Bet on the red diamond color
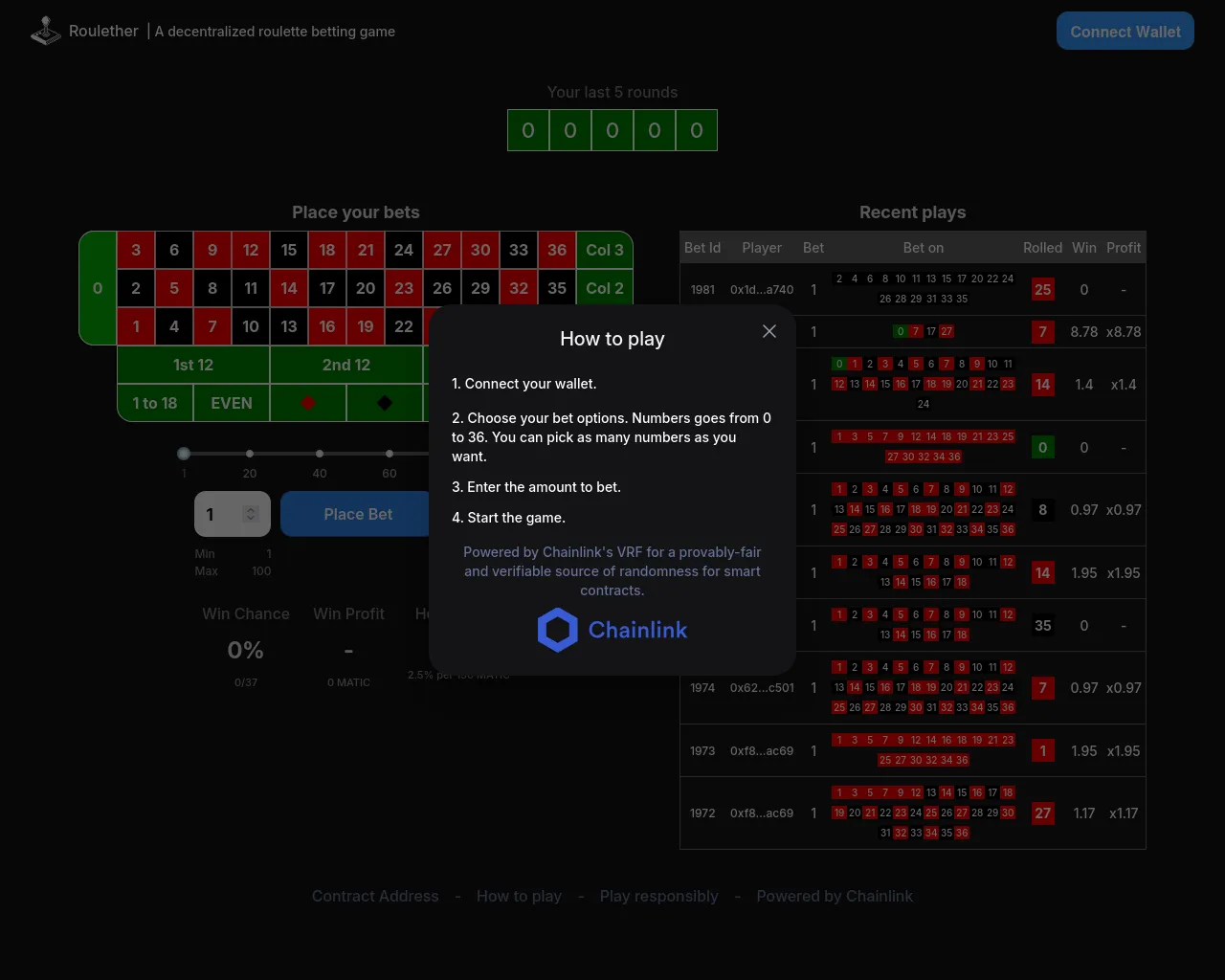1225x980 pixels. [308, 403]
